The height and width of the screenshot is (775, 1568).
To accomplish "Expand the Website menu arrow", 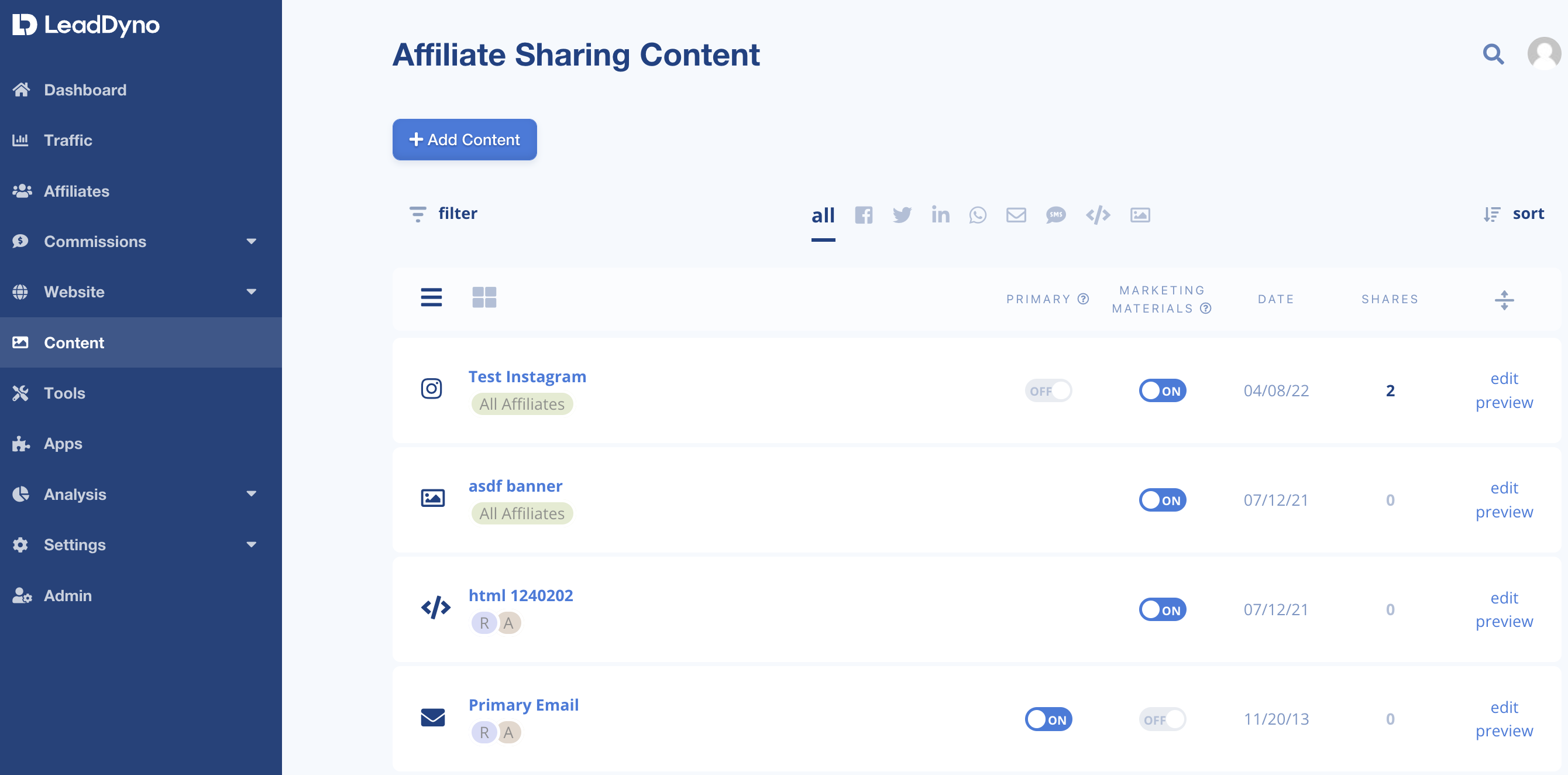I will (252, 292).
